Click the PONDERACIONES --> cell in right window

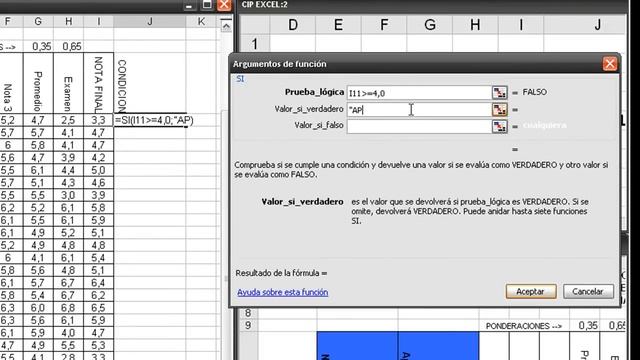coord(524,326)
